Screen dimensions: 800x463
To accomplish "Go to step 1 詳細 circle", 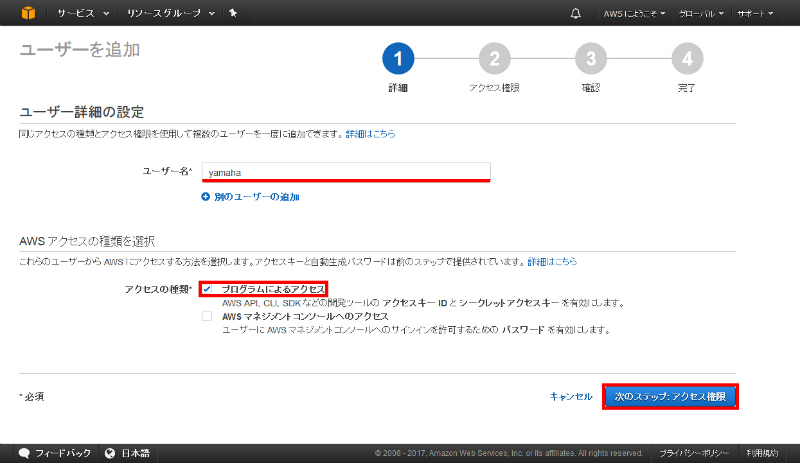I will 398,58.
